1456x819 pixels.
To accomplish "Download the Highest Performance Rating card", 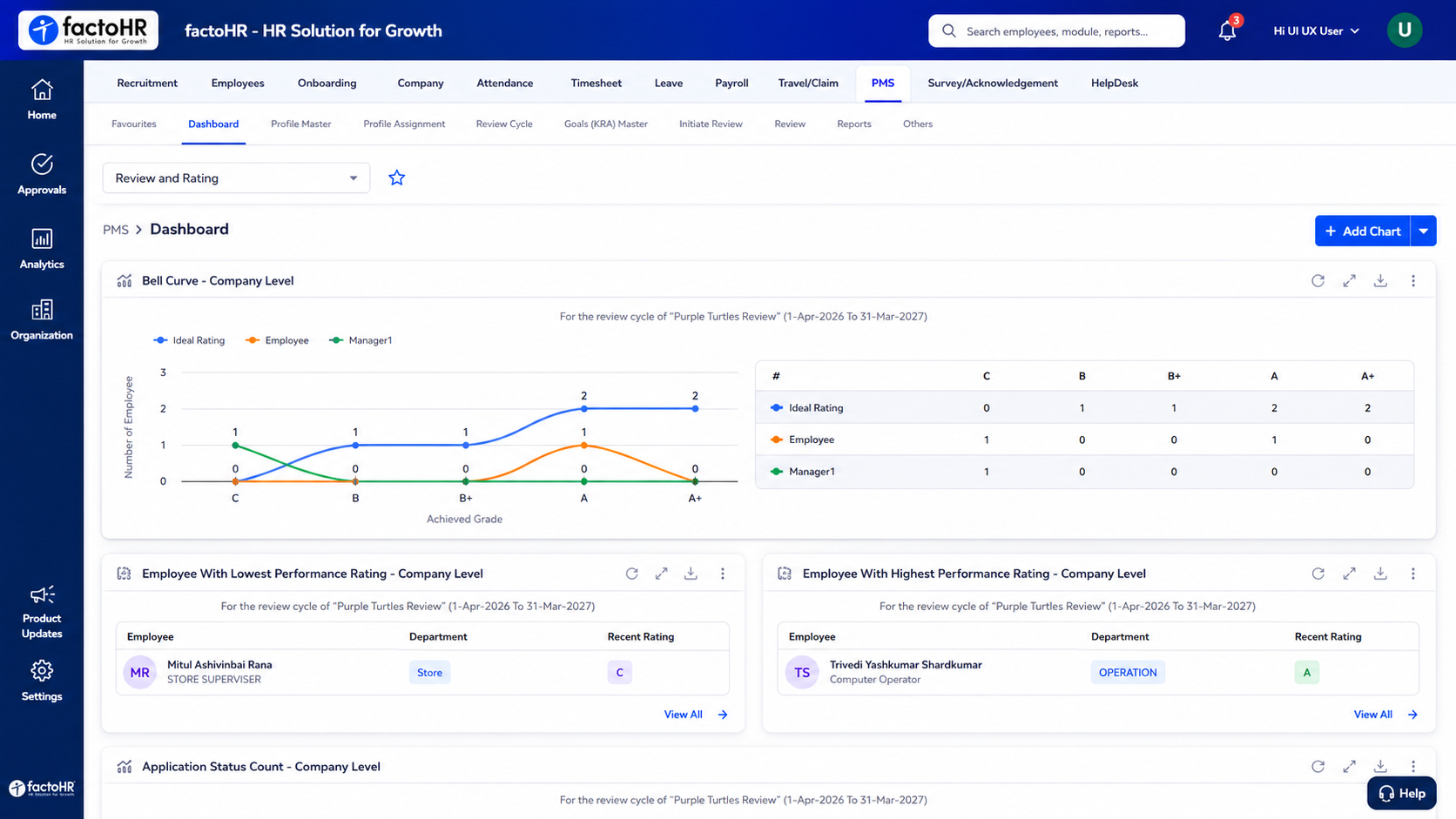I will [x=1380, y=574].
